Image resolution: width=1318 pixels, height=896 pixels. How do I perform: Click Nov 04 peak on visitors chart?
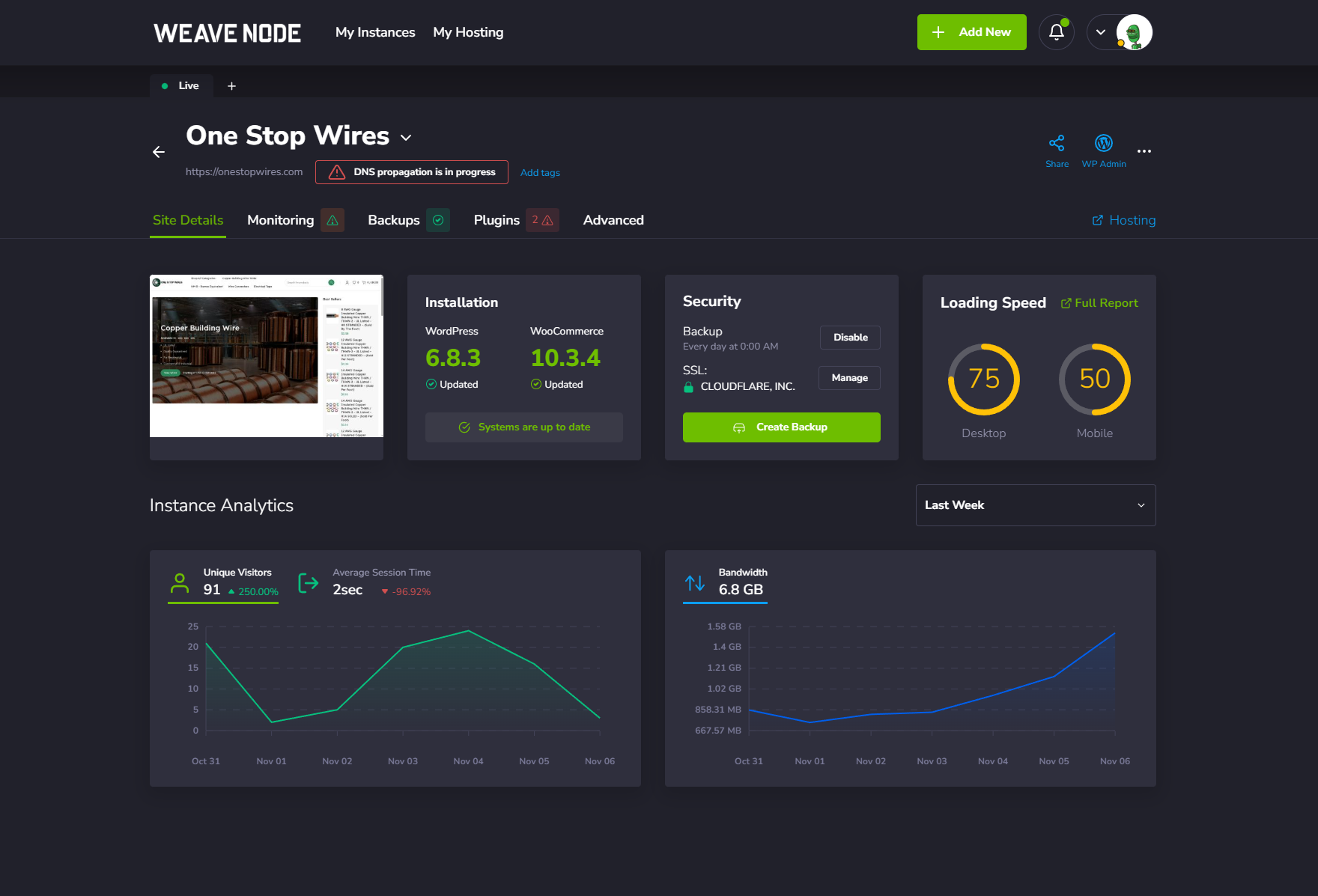(x=469, y=631)
